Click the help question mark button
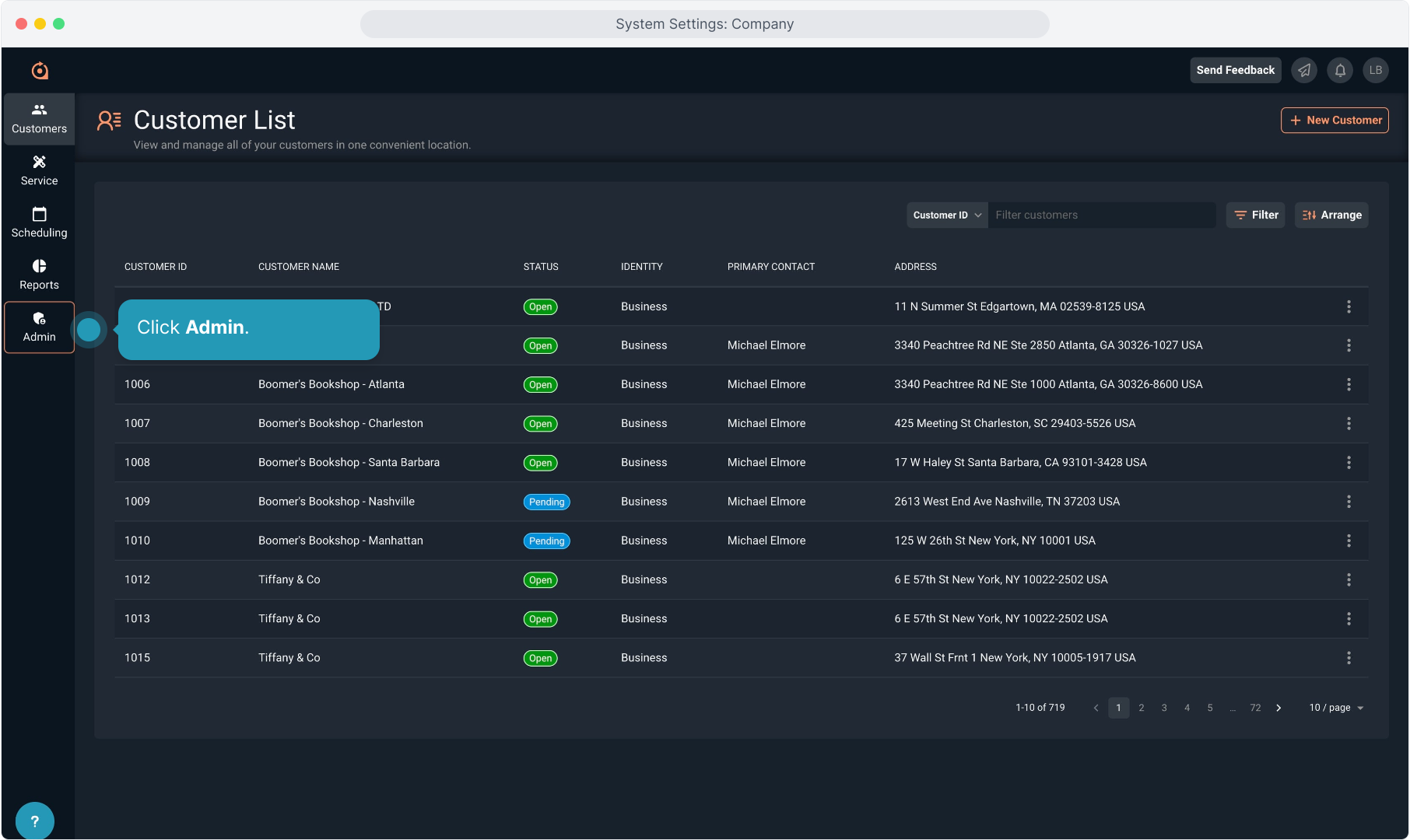Image resolution: width=1410 pixels, height=840 pixels. 34,821
